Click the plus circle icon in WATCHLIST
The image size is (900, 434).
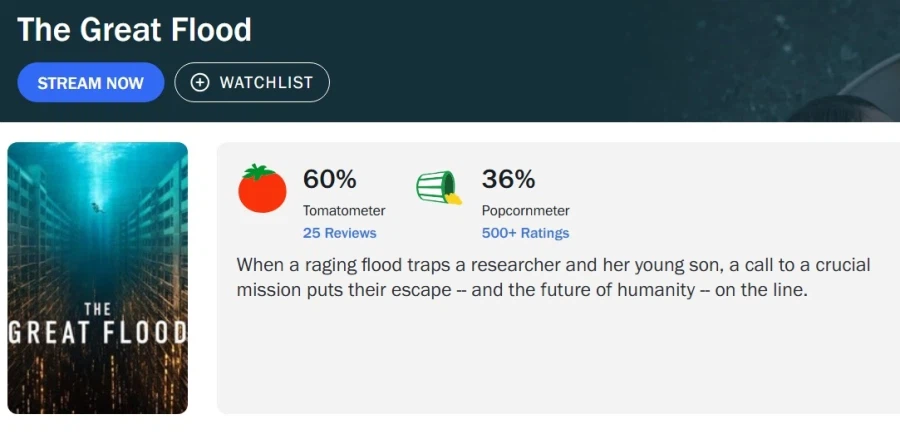point(200,83)
